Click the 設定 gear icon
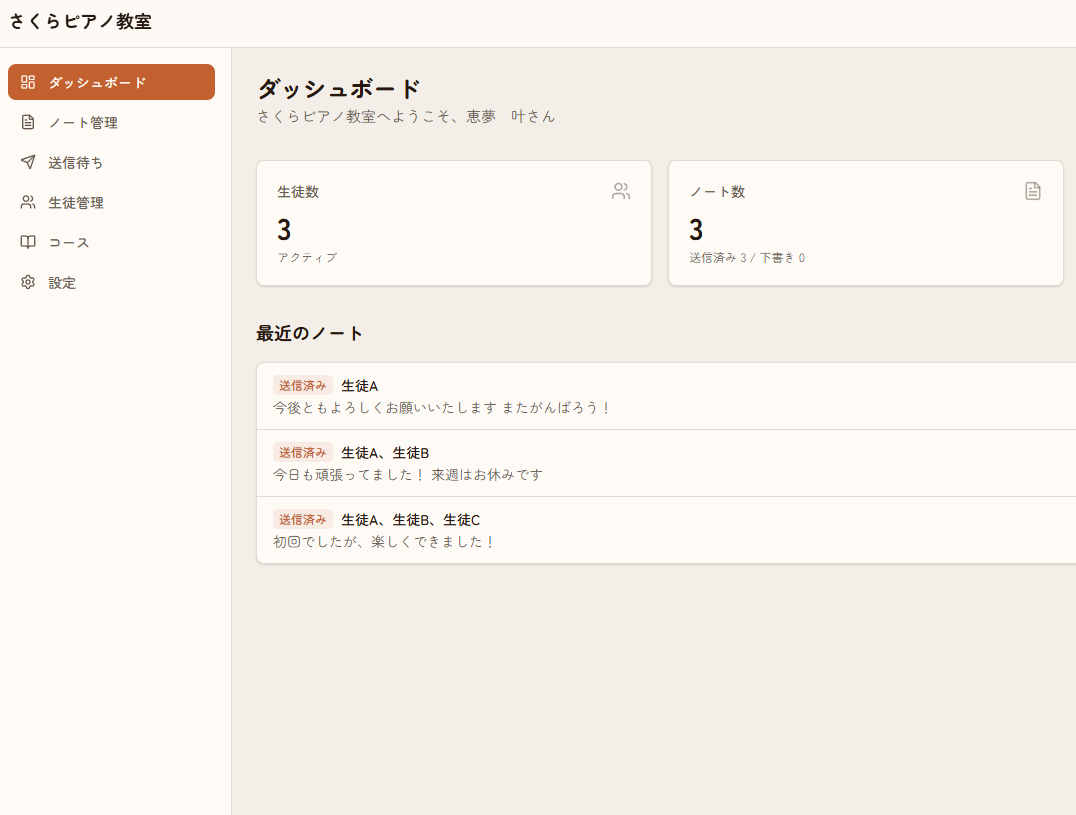 coord(28,282)
